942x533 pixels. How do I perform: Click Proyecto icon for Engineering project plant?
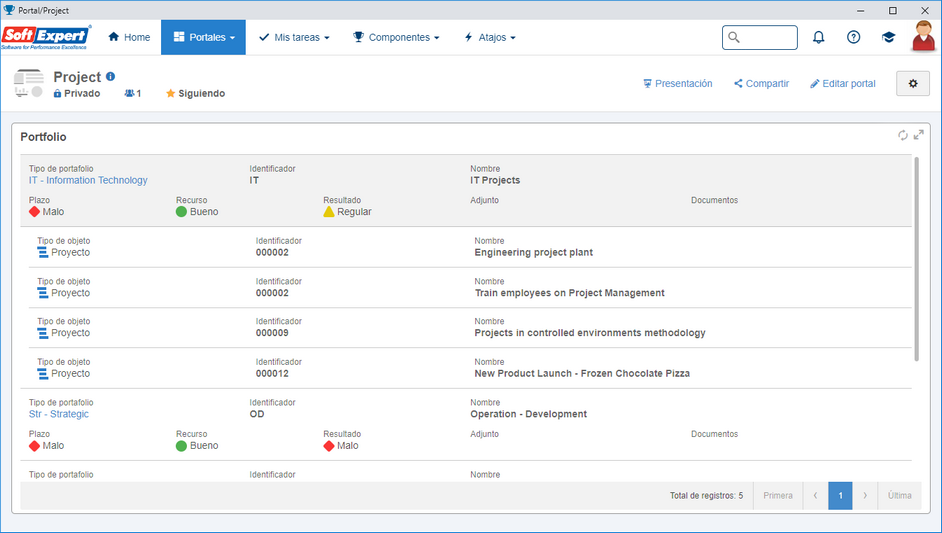click(43, 252)
